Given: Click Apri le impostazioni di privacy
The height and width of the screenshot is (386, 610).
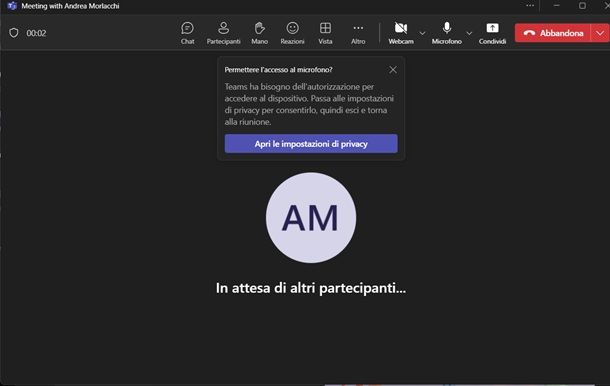Looking at the screenshot, I should (311, 144).
